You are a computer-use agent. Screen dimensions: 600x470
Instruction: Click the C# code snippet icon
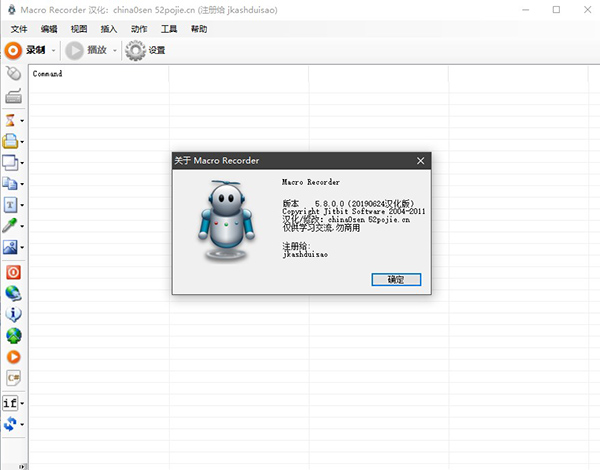click(x=13, y=378)
